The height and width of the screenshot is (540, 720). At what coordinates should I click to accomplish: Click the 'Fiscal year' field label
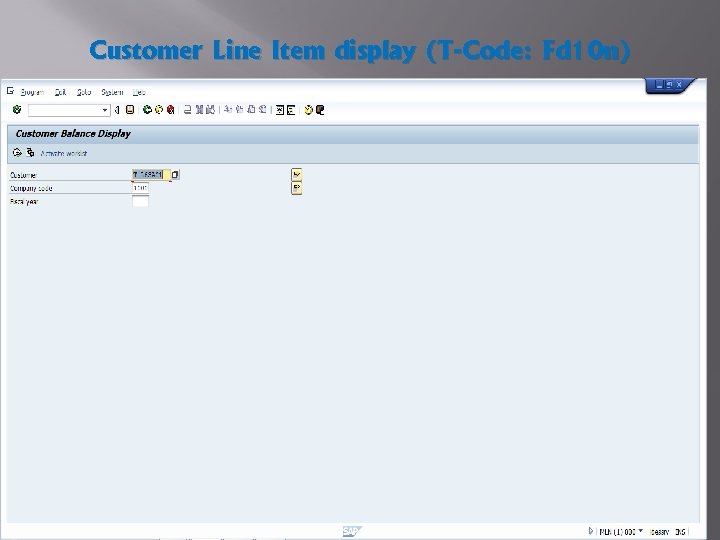click(24, 202)
